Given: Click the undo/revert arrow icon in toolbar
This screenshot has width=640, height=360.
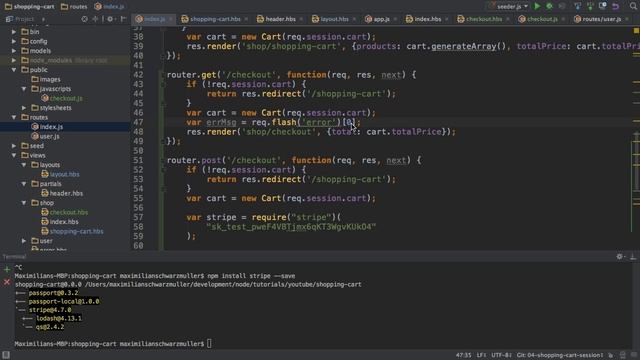Looking at the screenshot, I should [615, 6].
